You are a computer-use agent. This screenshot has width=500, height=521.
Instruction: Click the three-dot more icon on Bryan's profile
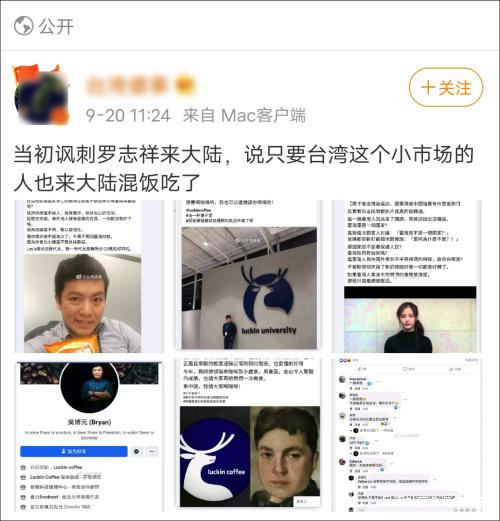[152, 451]
